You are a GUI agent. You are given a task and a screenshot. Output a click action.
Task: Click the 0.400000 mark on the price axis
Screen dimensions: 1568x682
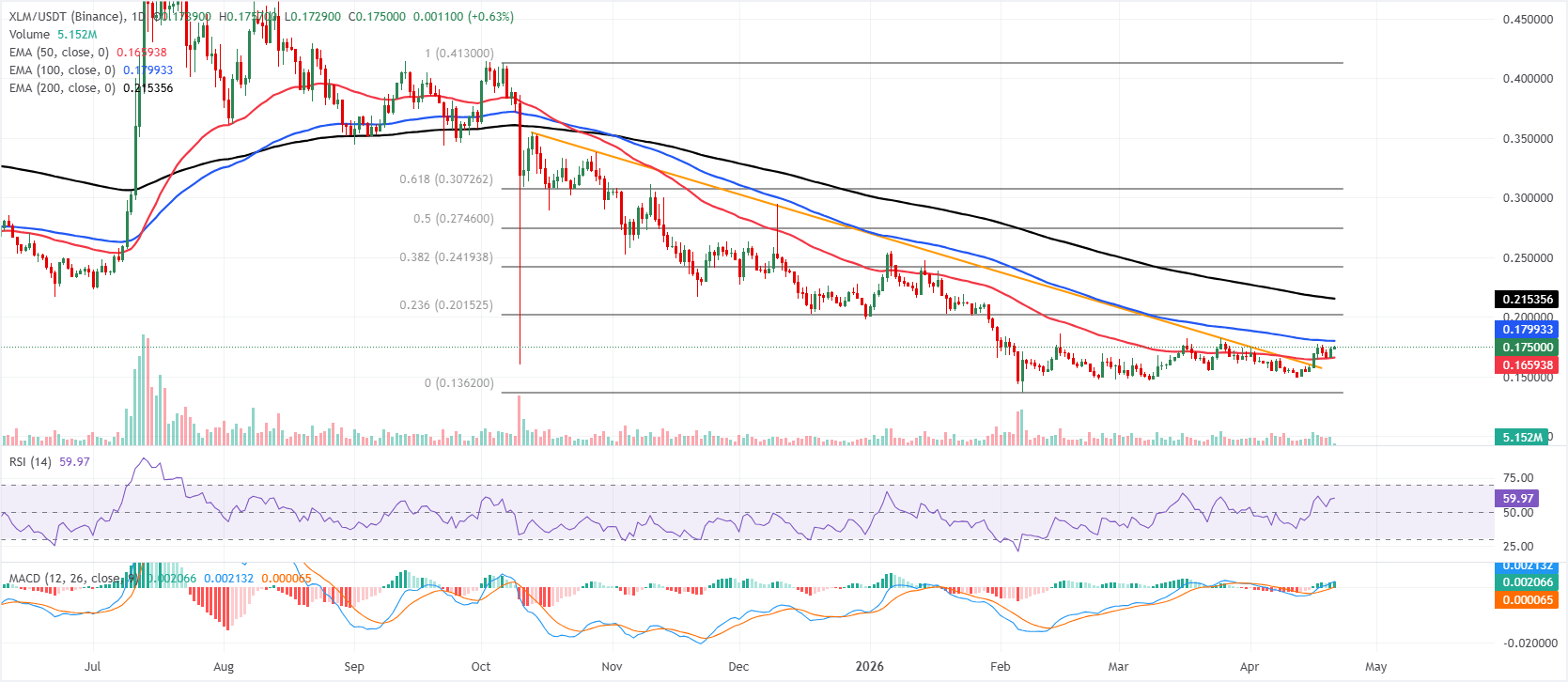click(1528, 79)
